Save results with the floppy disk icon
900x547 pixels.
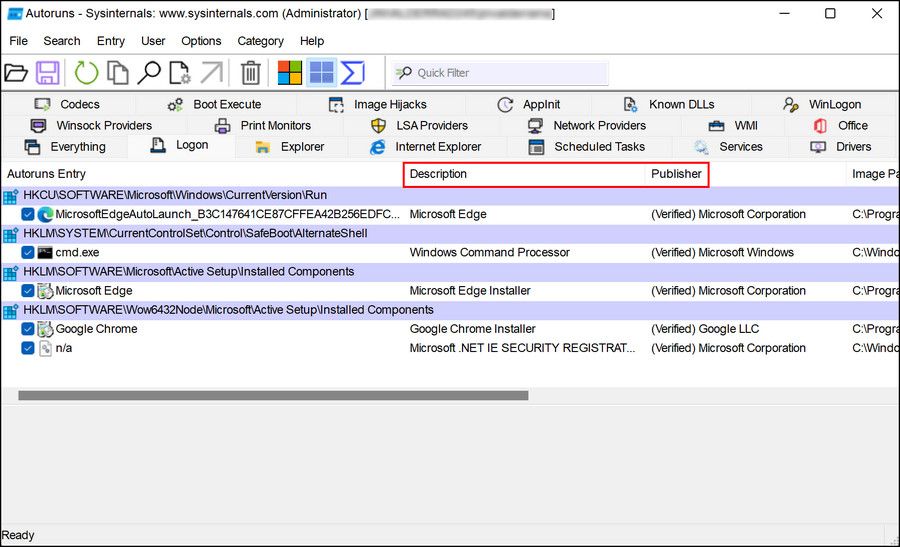point(48,73)
